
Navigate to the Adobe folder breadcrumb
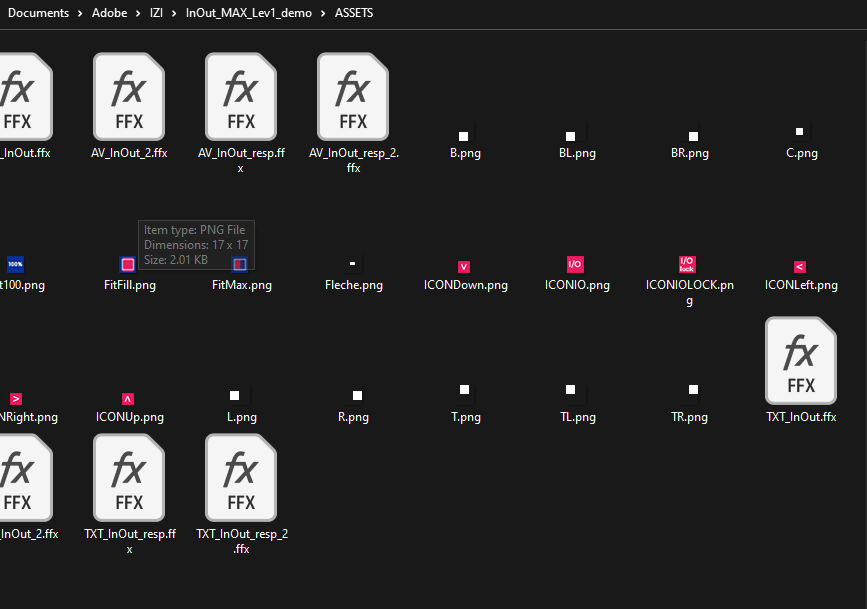click(x=109, y=13)
